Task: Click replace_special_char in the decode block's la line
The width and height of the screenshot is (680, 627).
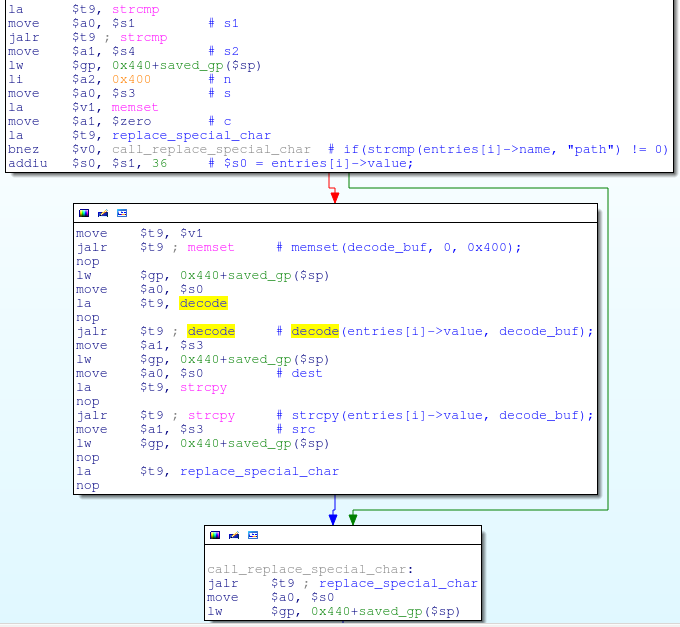Action: pos(259,471)
